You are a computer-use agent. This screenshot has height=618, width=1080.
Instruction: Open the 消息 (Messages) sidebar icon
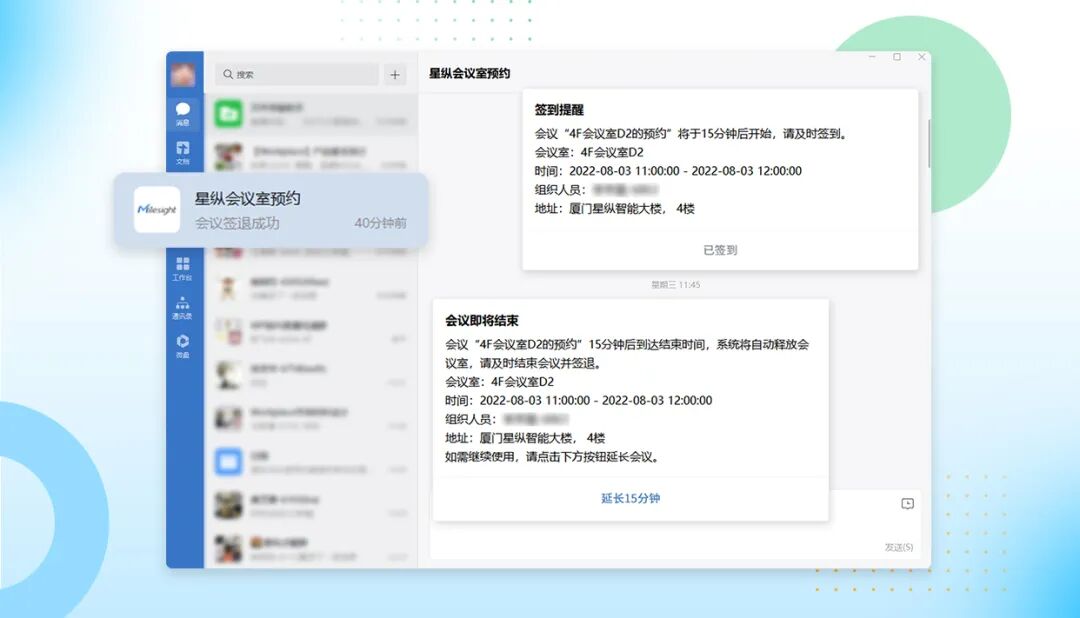[183, 114]
